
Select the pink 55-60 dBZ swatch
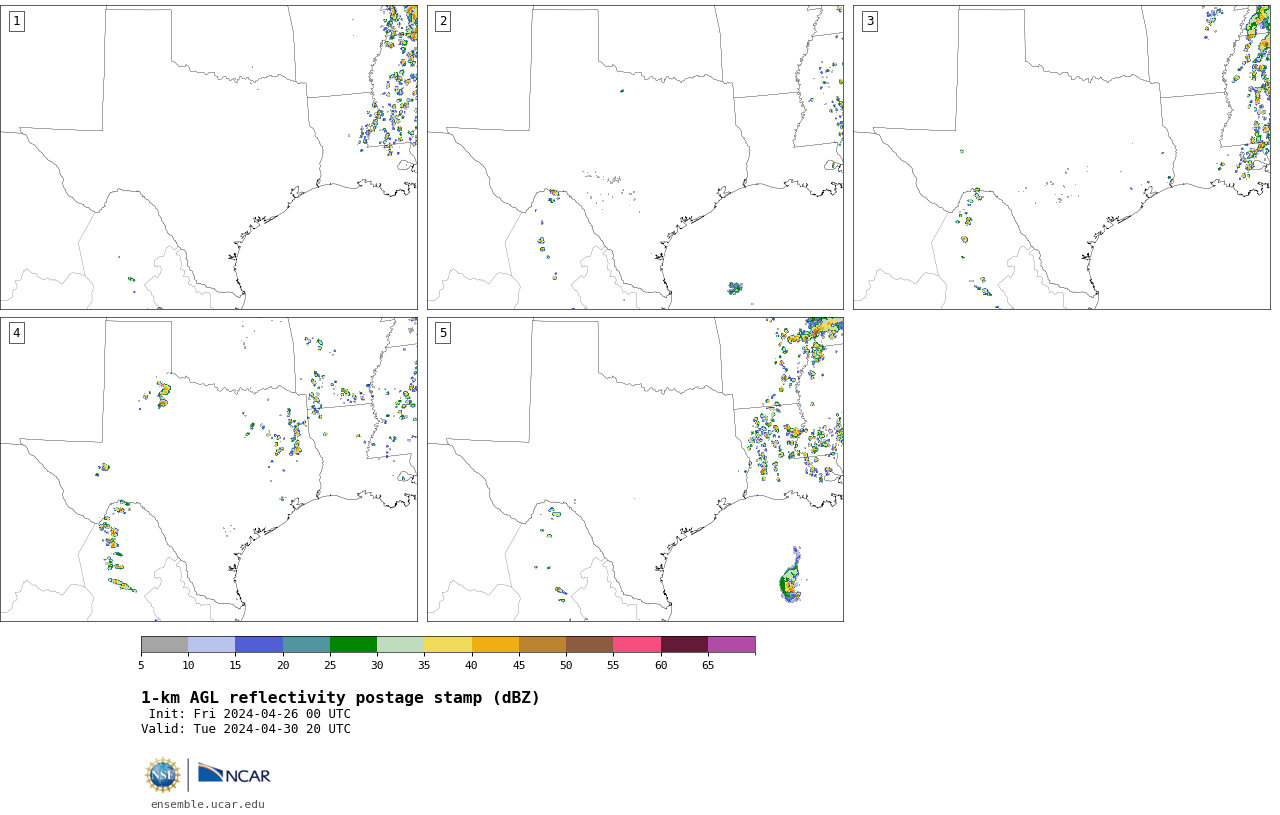tap(637, 645)
